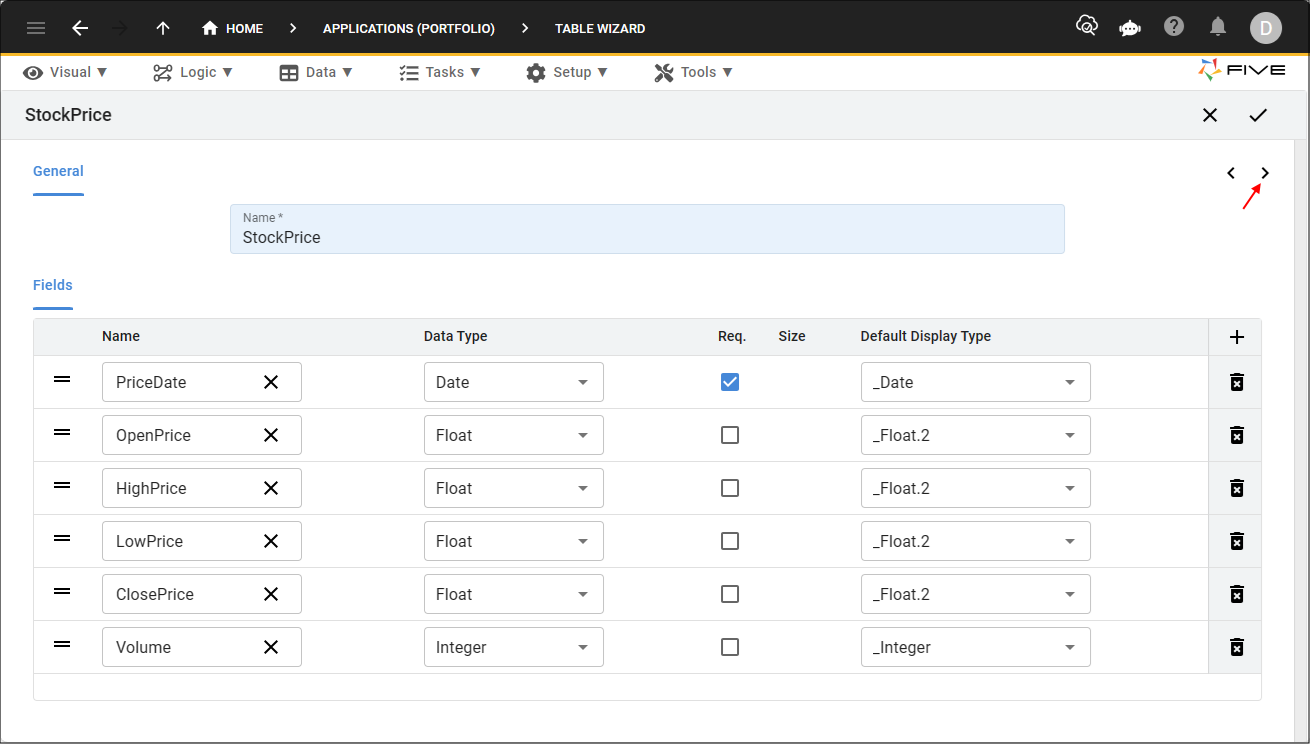
Task: Open the LowPrice Data Type dropdown
Action: (x=514, y=541)
